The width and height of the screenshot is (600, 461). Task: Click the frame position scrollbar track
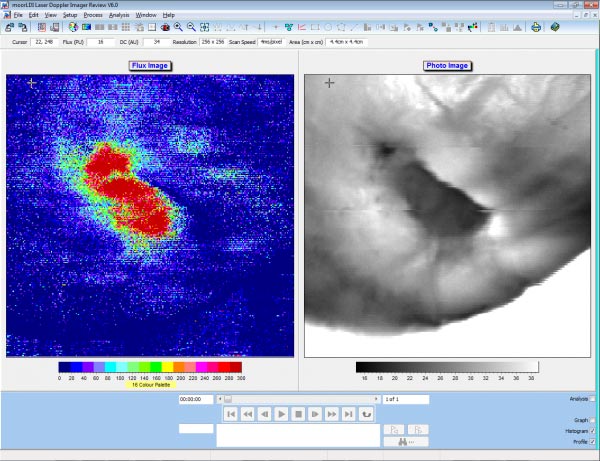tap(300, 399)
